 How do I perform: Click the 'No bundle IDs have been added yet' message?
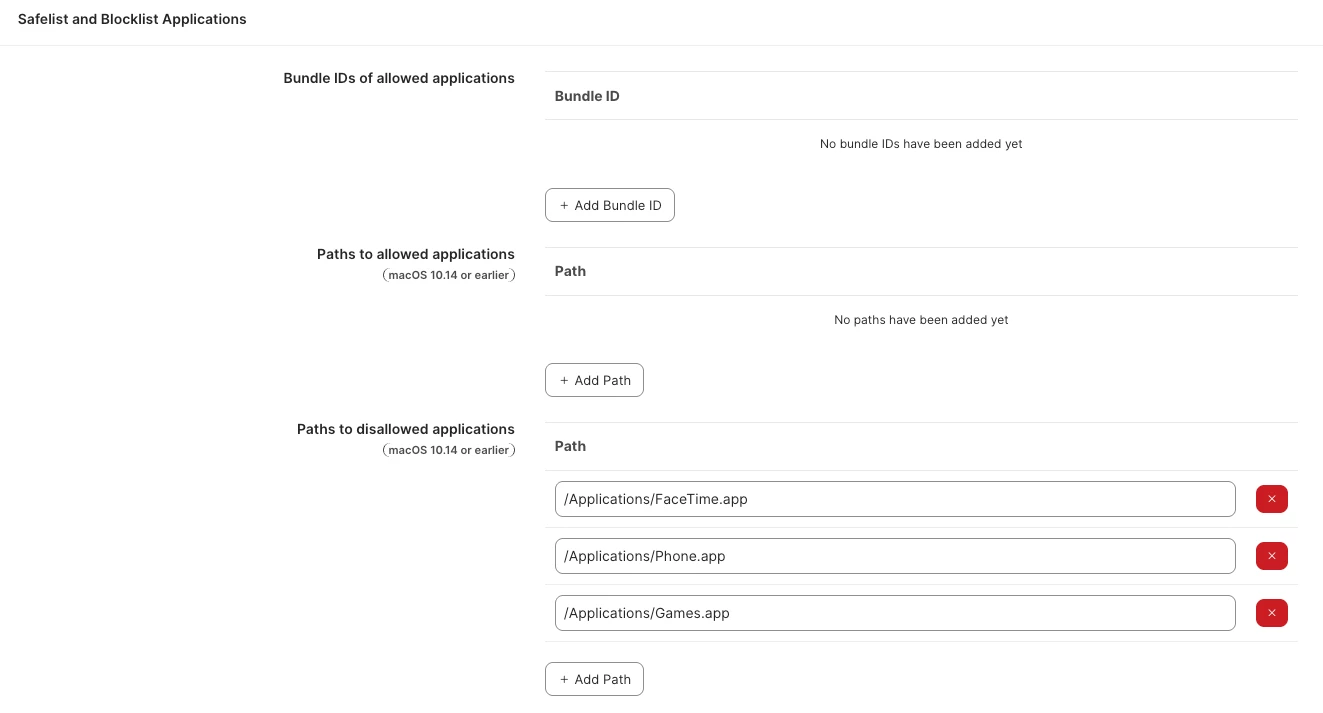(921, 144)
